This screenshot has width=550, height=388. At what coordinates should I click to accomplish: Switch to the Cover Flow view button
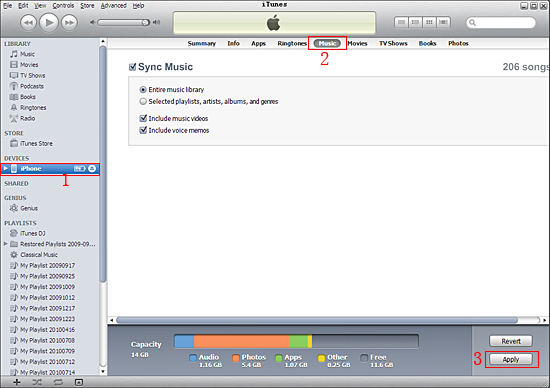(x=443, y=22)
